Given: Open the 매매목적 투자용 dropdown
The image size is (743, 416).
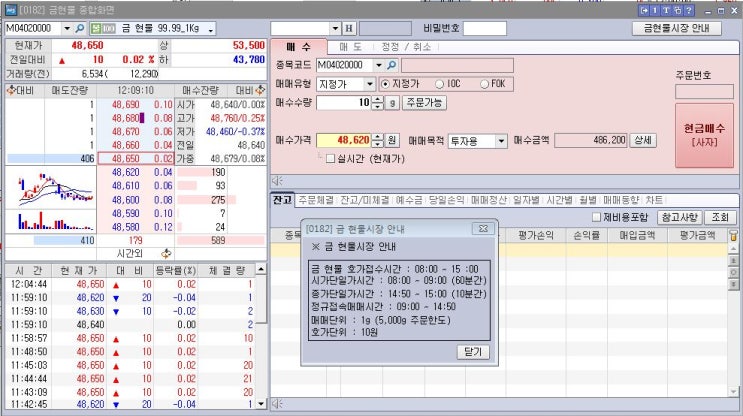Looking at the screenshot, I should 501,141.
